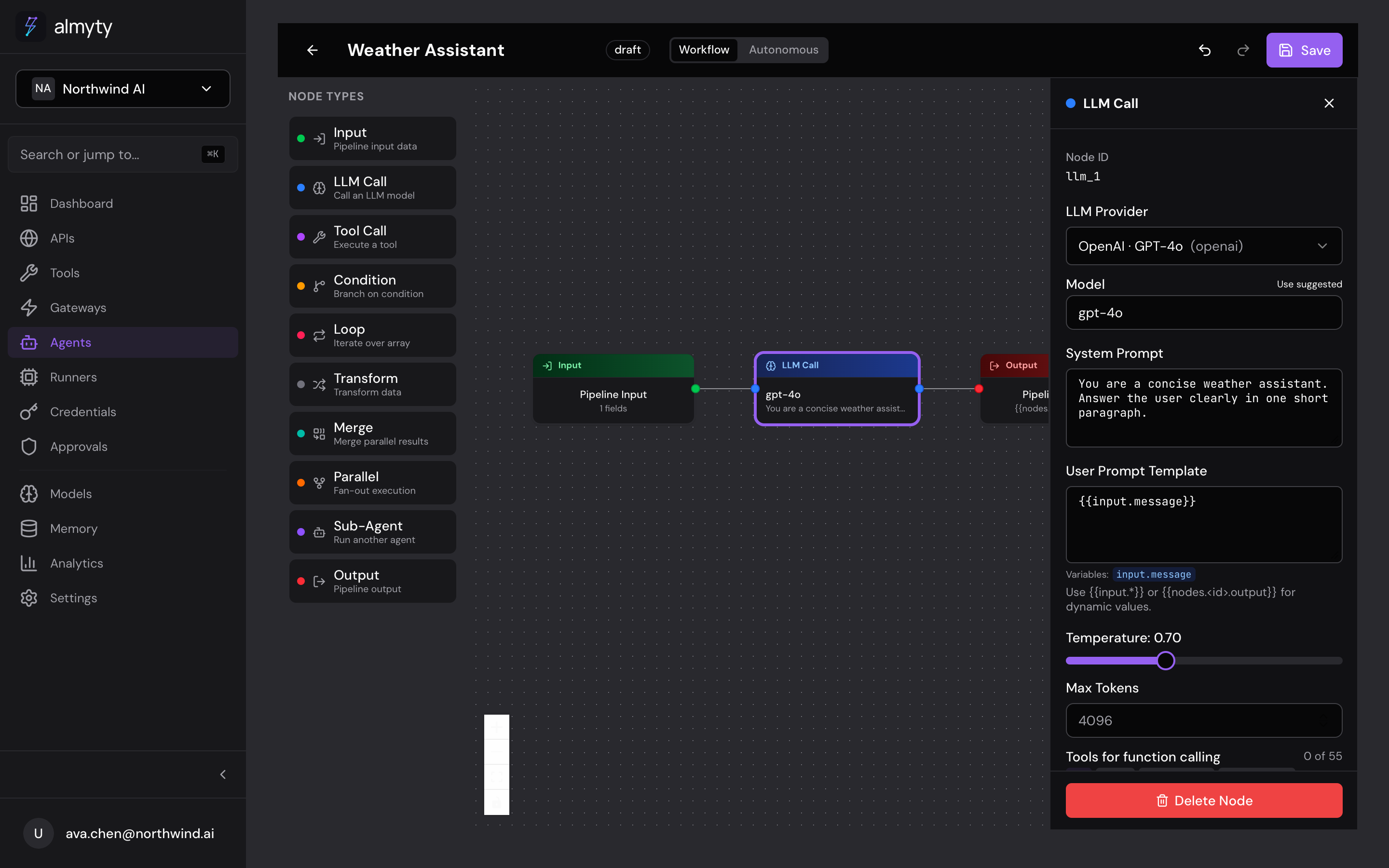Open Settings in sidebar

coord(123,597)
